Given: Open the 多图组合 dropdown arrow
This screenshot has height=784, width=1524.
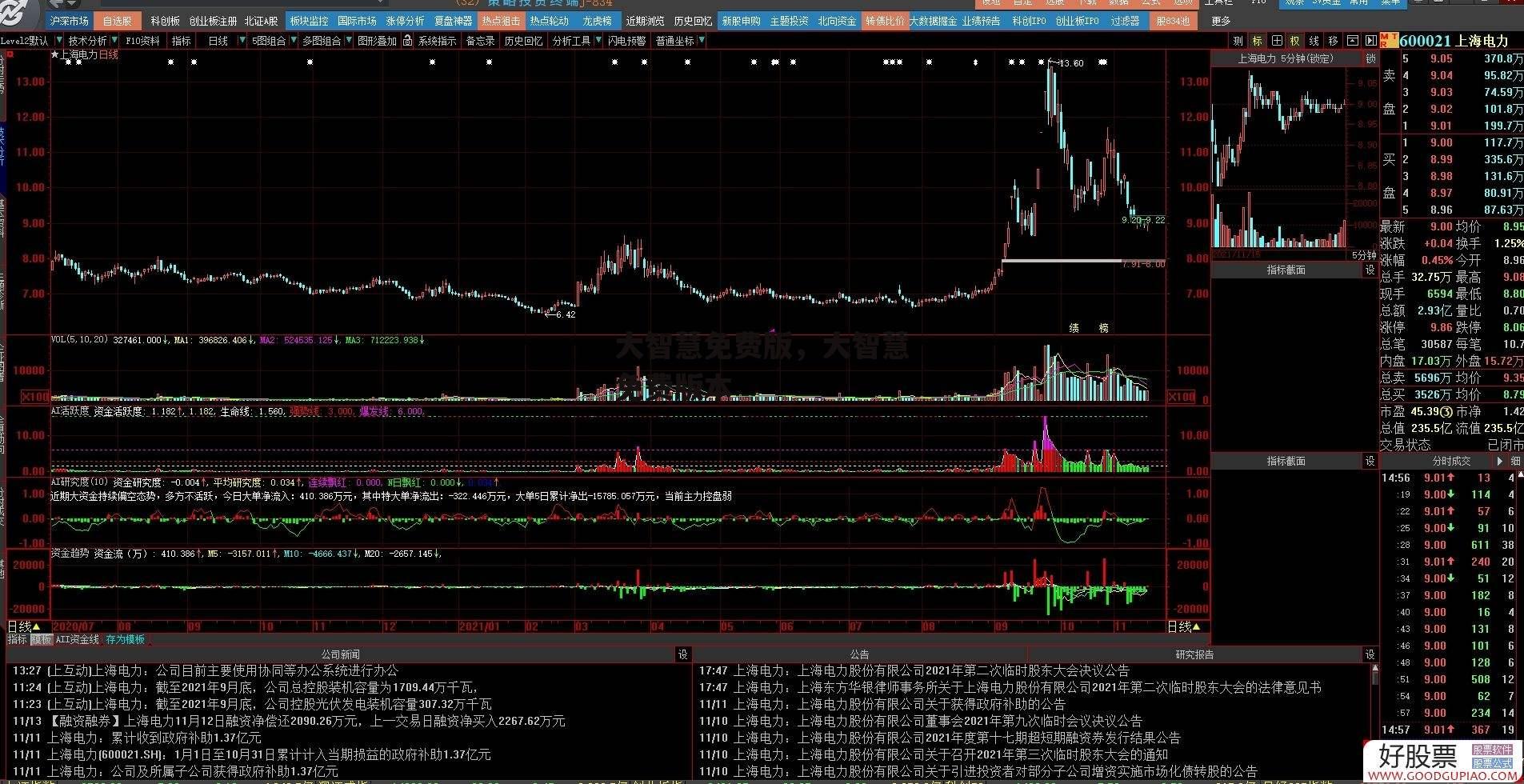Looking at the screenshot, I should (x=348, y=41).
